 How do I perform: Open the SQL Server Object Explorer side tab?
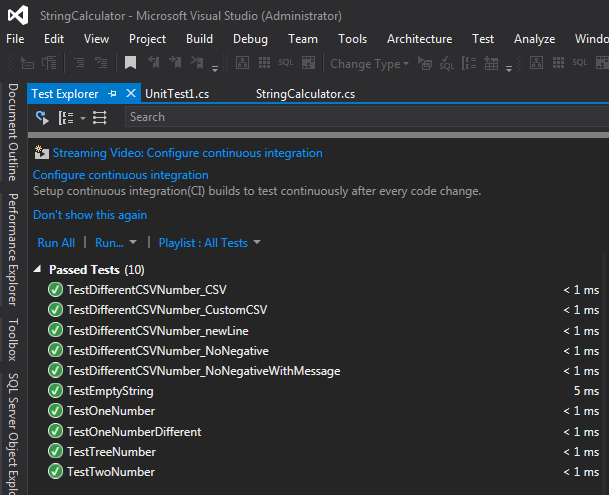(x=13, y=434)
